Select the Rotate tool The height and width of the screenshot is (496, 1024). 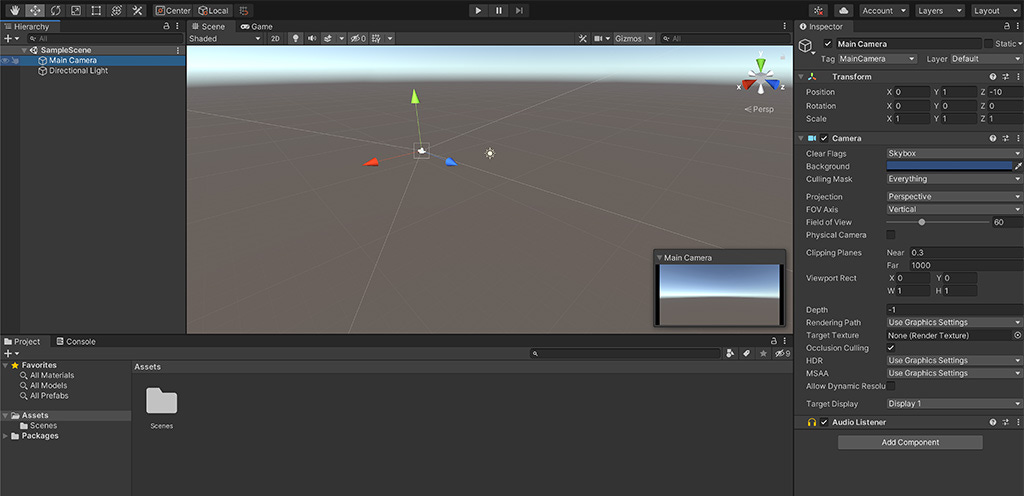pos(55,10)
